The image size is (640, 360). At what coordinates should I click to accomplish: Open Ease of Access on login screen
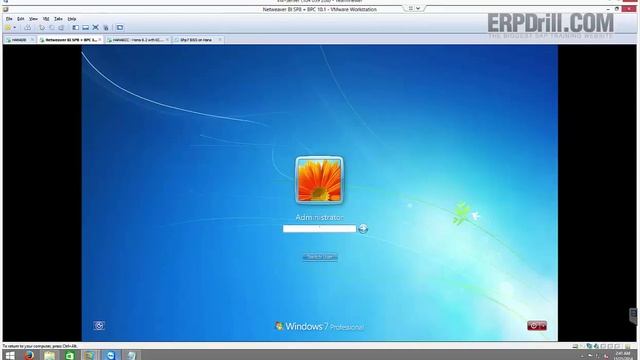(99, 326)
